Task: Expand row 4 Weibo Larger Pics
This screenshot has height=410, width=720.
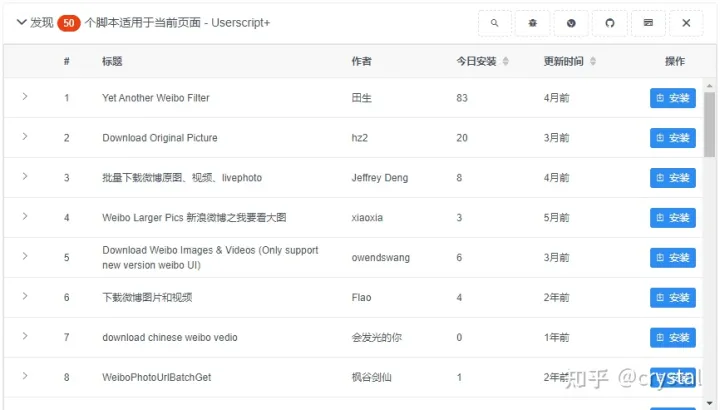Action: pyautogui.click(x=25, y=217)
